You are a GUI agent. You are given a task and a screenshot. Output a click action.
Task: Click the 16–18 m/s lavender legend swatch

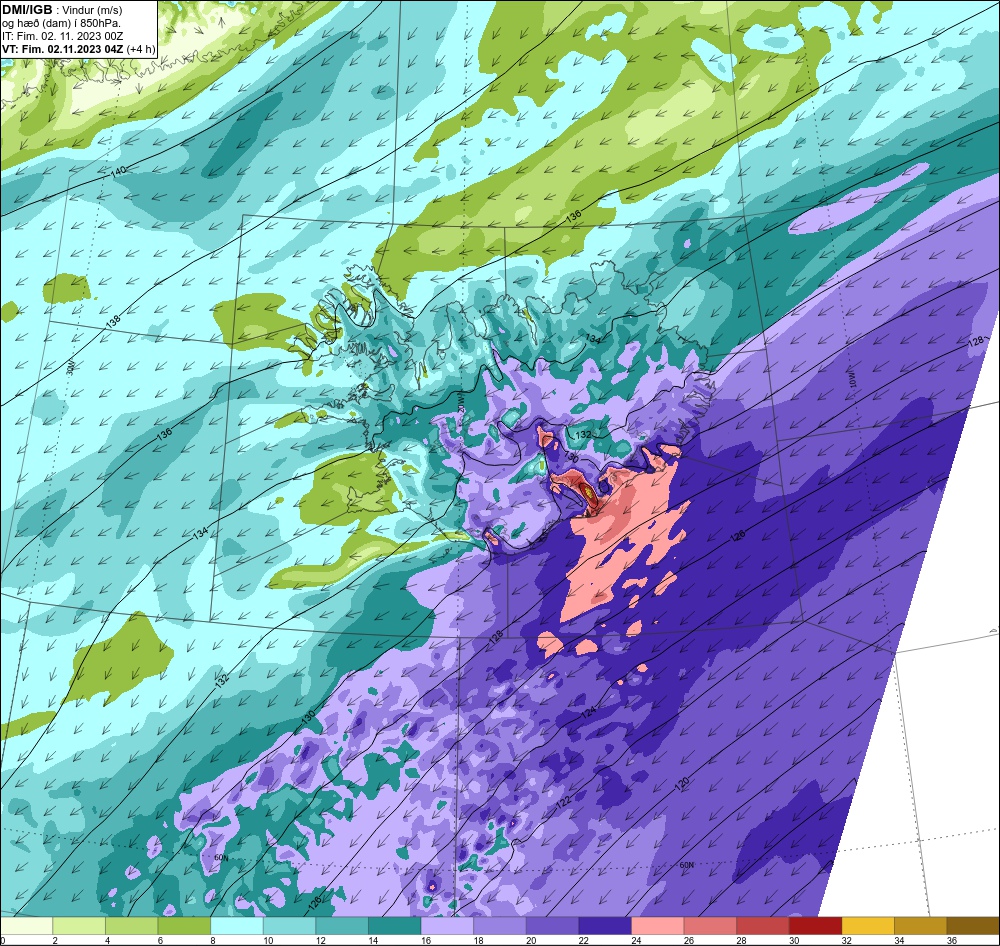tap(448, 926)
